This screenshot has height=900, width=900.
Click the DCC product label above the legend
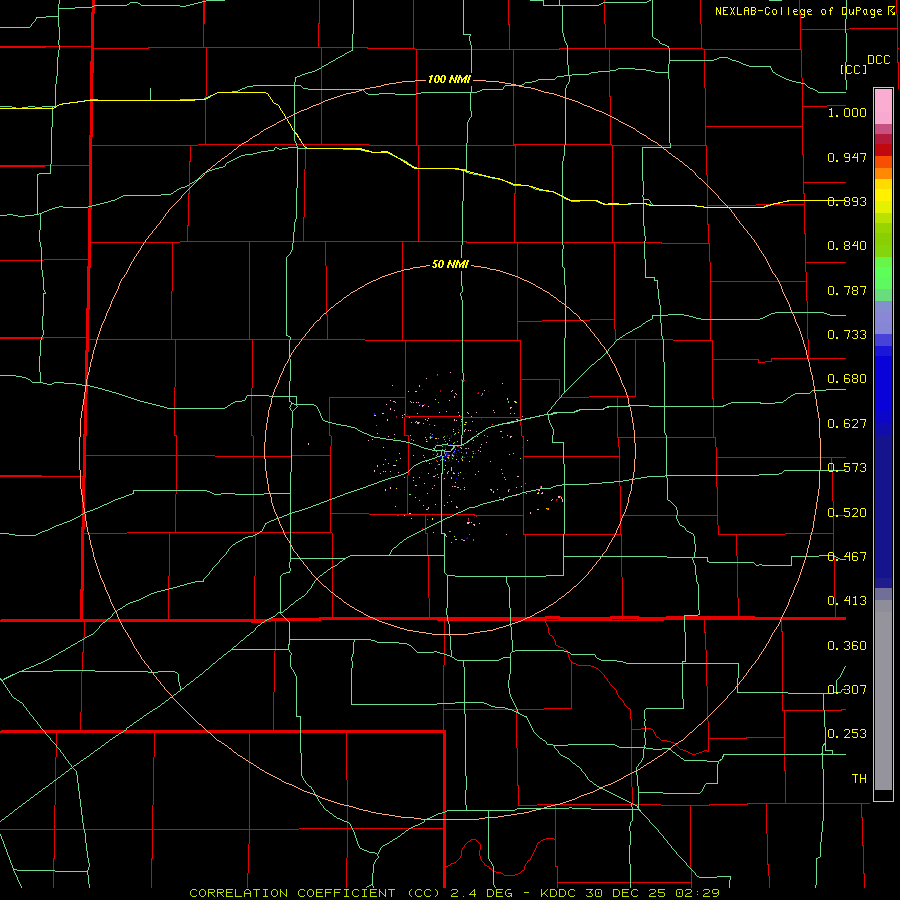click(x=878, y=60)
